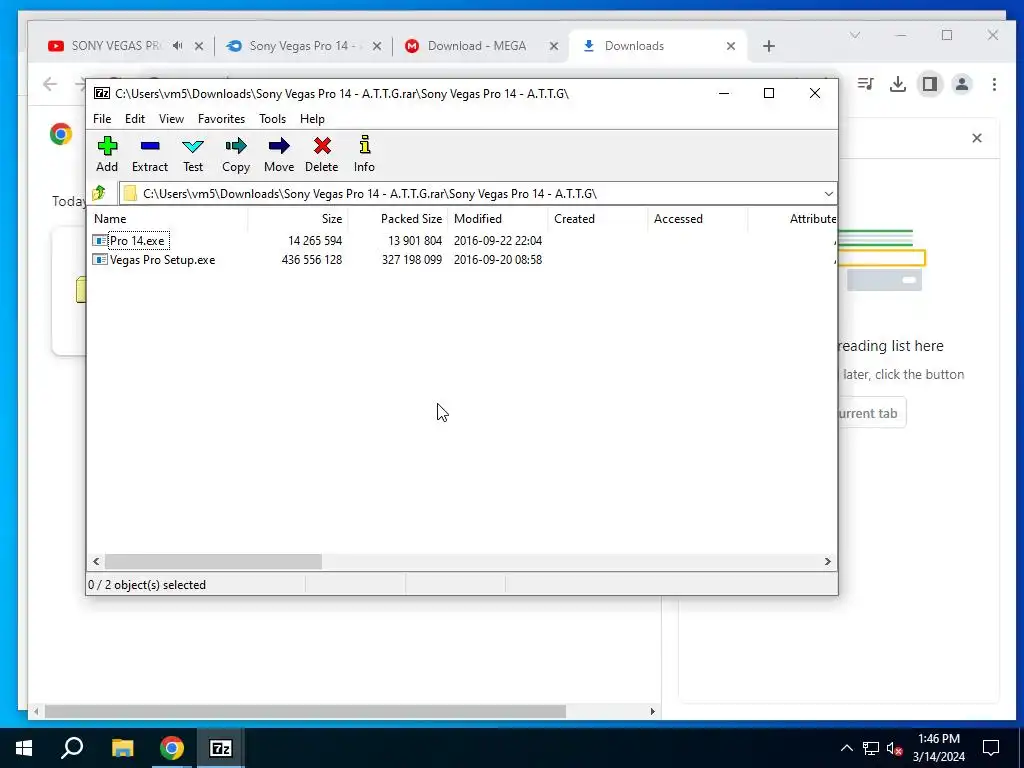Open the File menu
Screen dimensions: 1024x768
pyautogui.click(x=102, y=119)
